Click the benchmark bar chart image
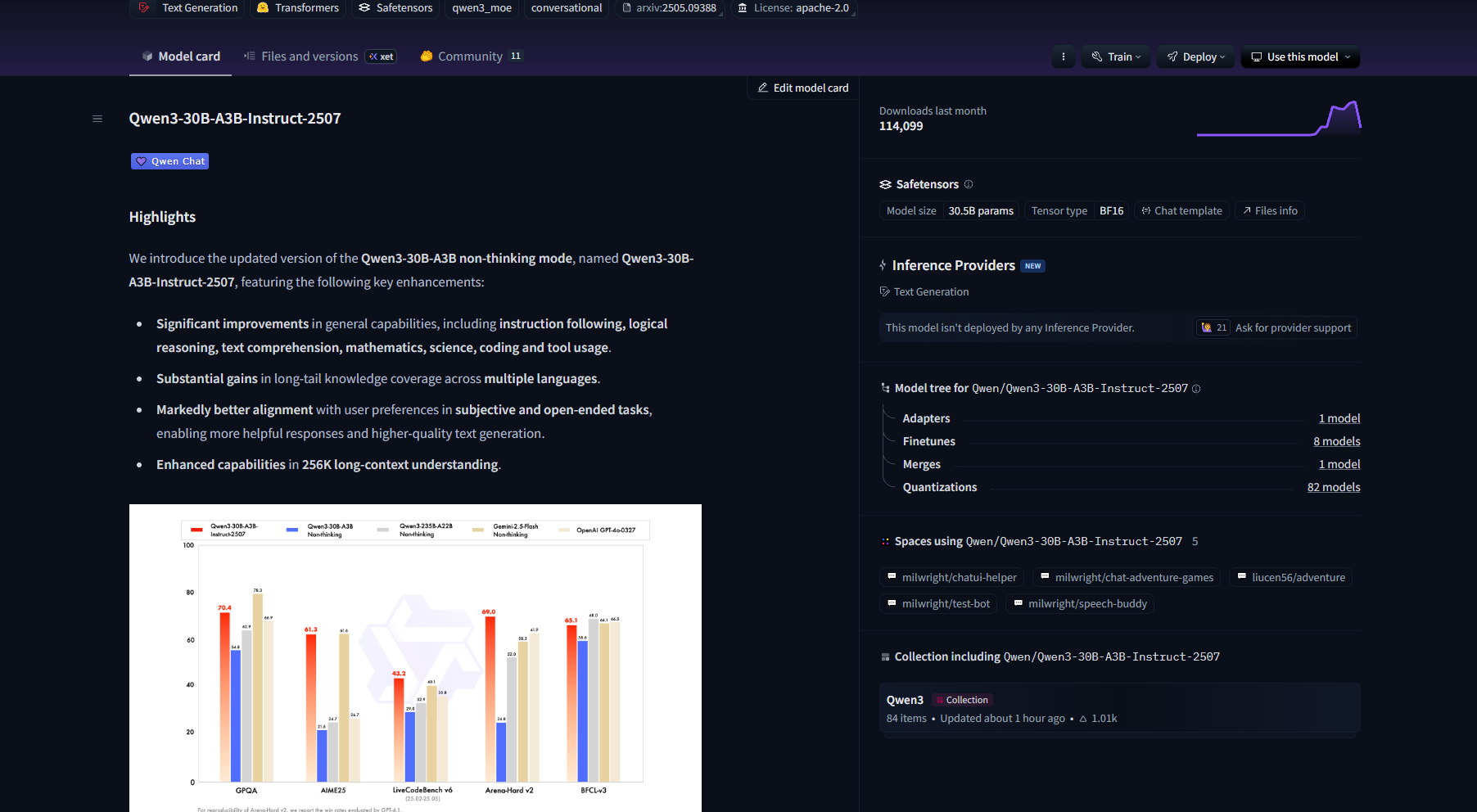1477x812 pixels. (415, 658)
